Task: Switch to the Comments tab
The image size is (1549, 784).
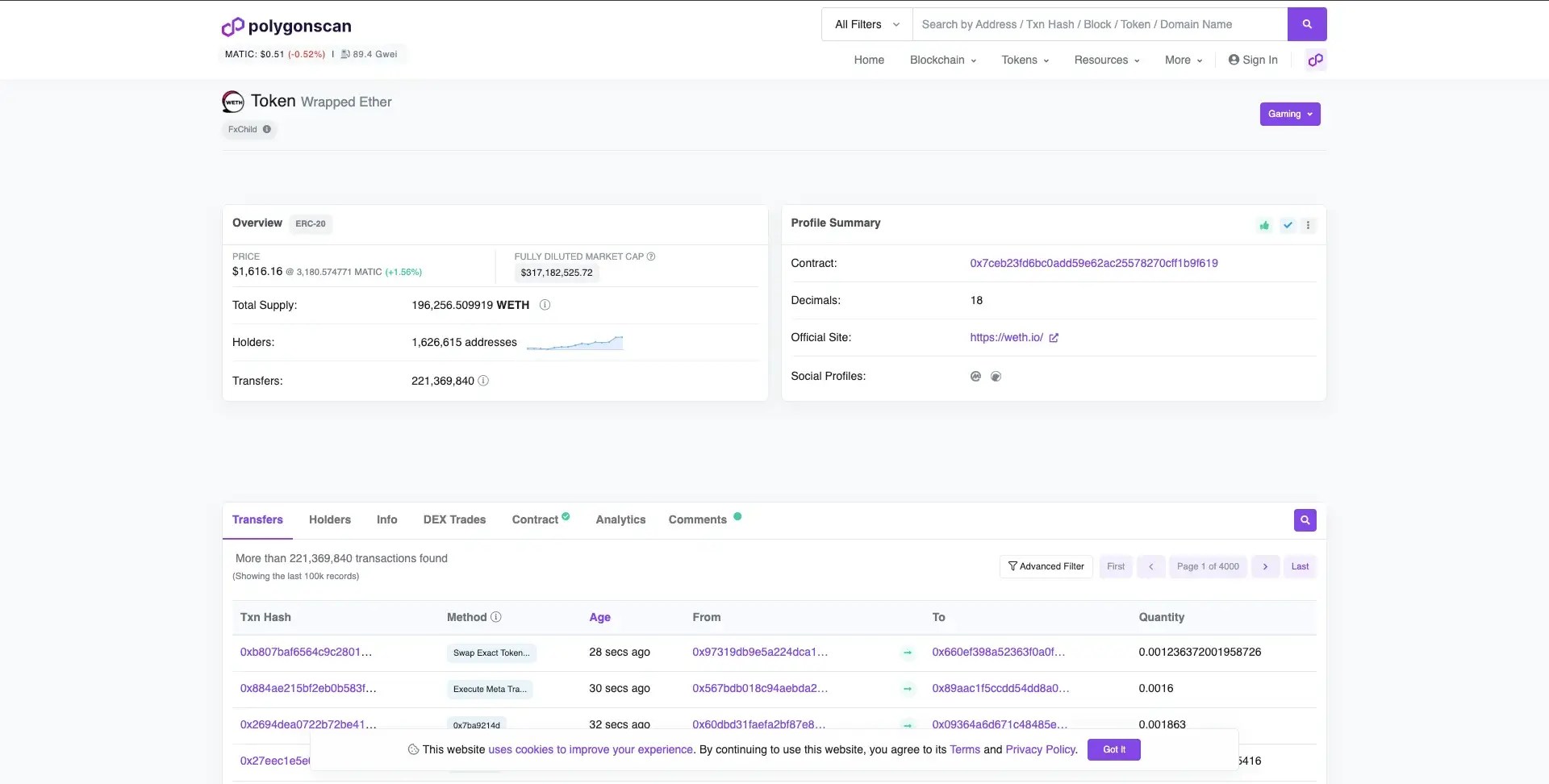Action: 704,520
